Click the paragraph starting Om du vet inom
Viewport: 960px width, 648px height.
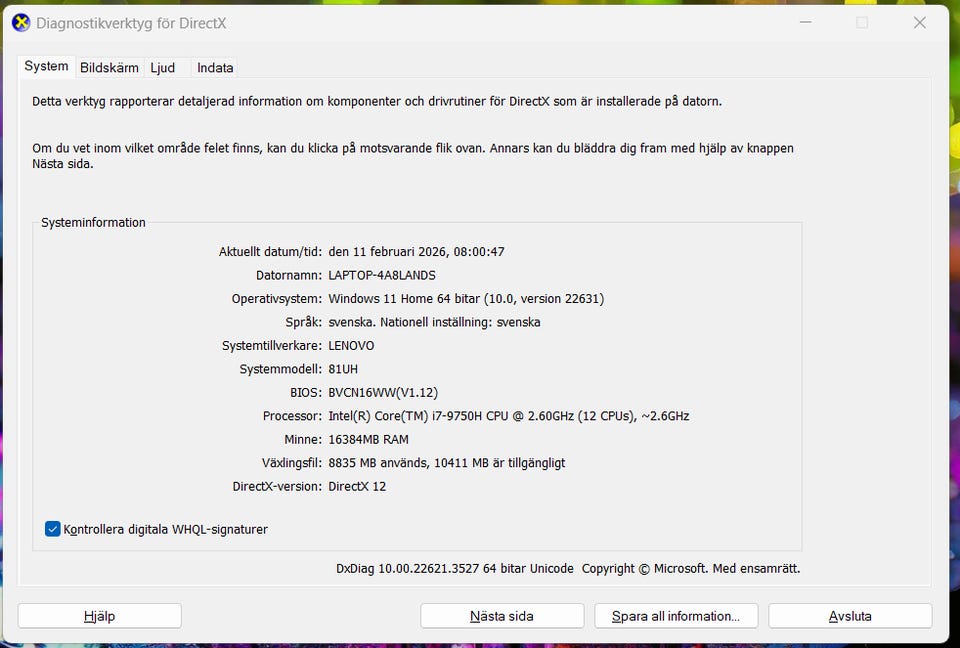click(x=413, y=156)
